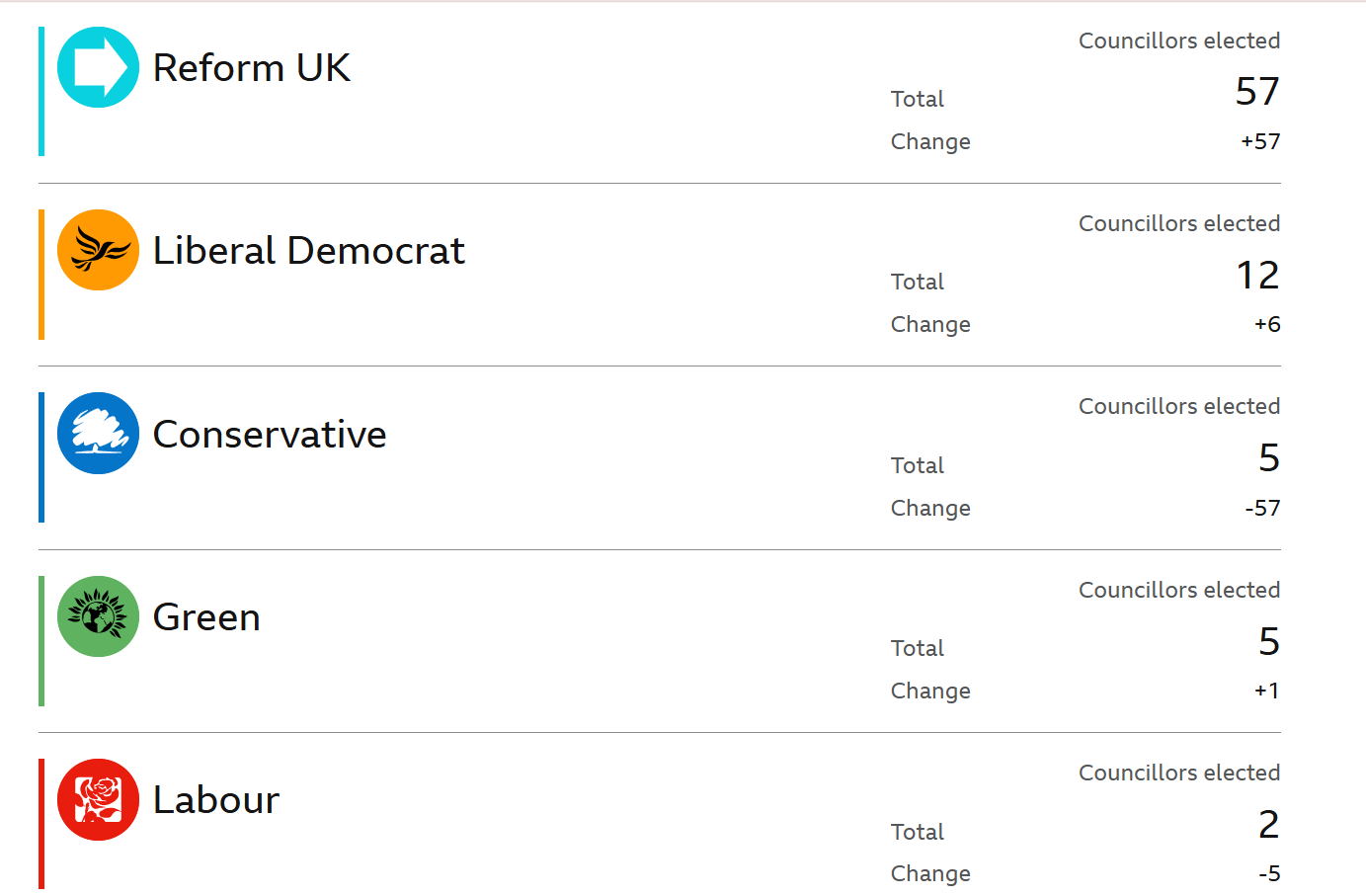The image size is (1366, 896).
Task: Select the Labour party name
Action: (216, 800)
